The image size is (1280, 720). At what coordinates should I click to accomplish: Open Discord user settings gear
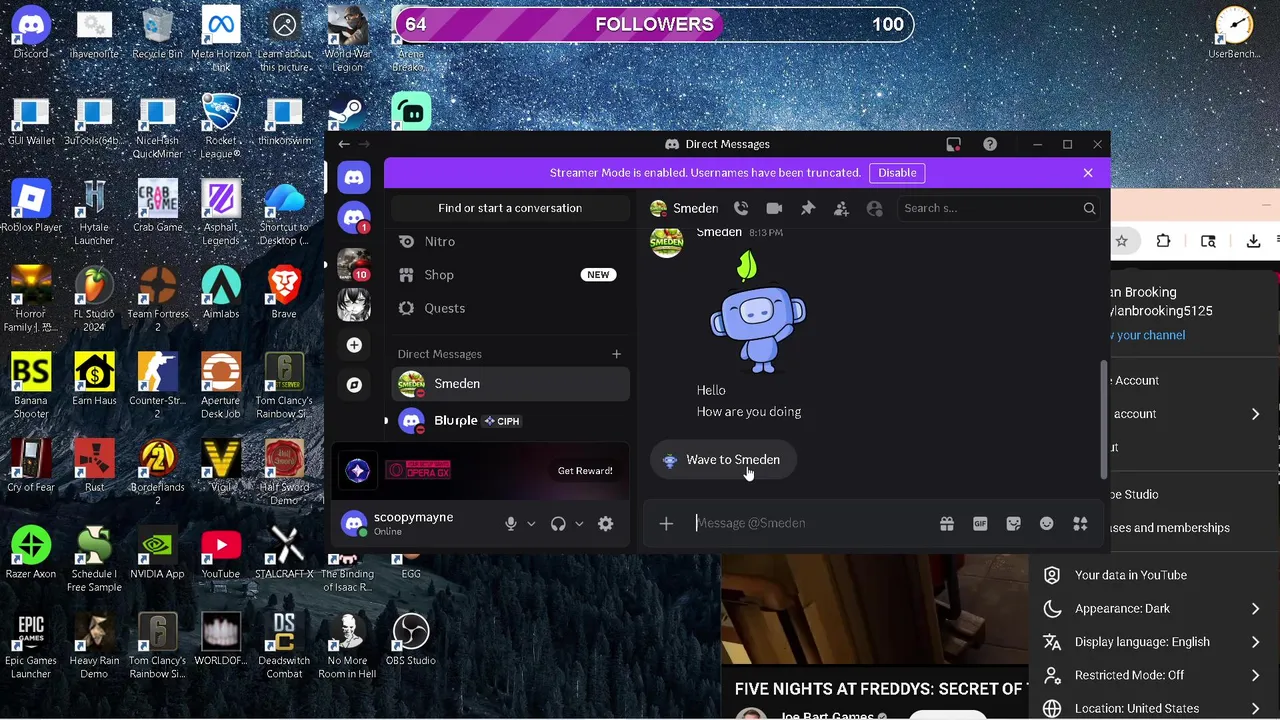pyautogui.click(x=606, y=524)
